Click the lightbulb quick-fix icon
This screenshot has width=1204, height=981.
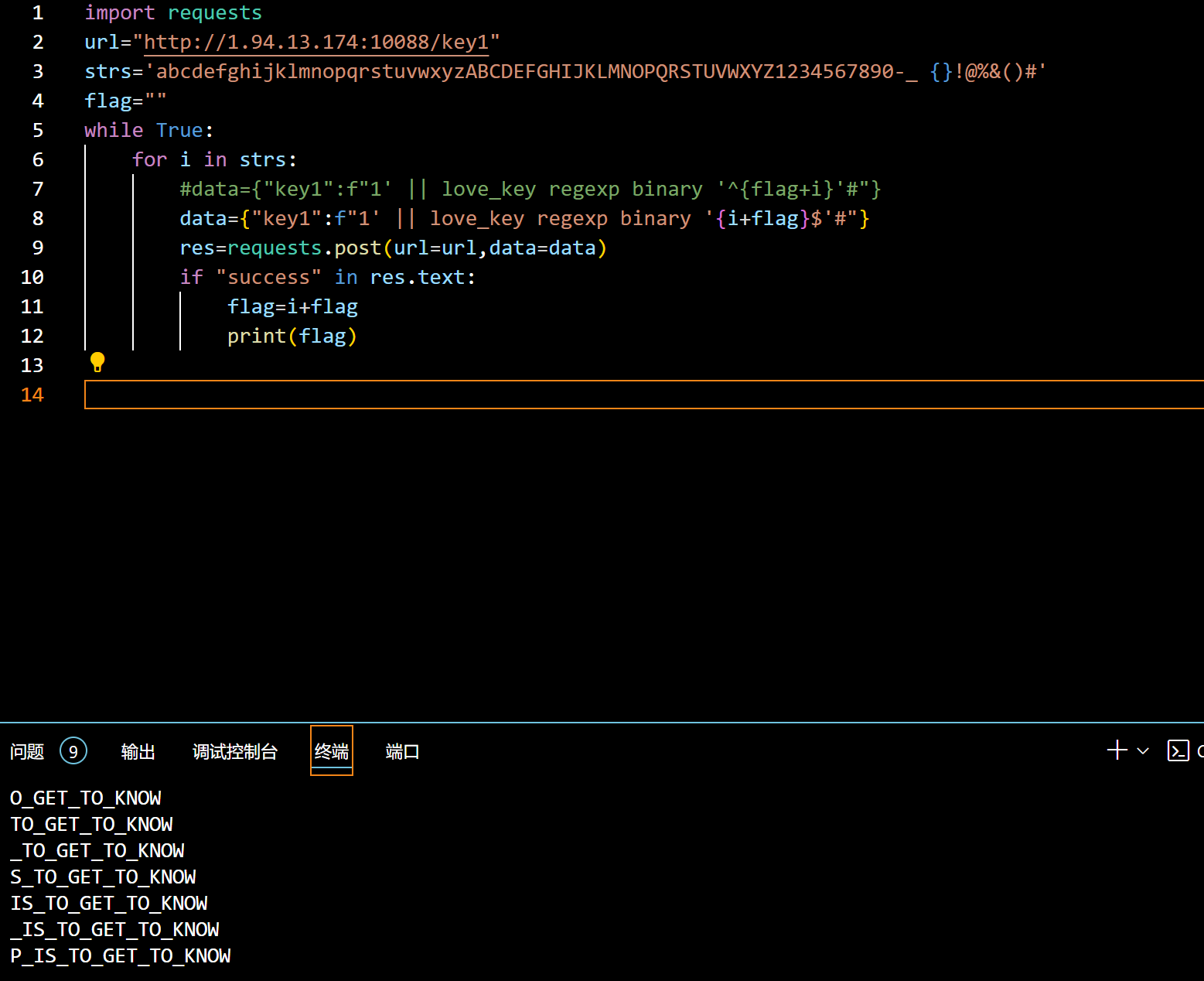click(97, 362)
